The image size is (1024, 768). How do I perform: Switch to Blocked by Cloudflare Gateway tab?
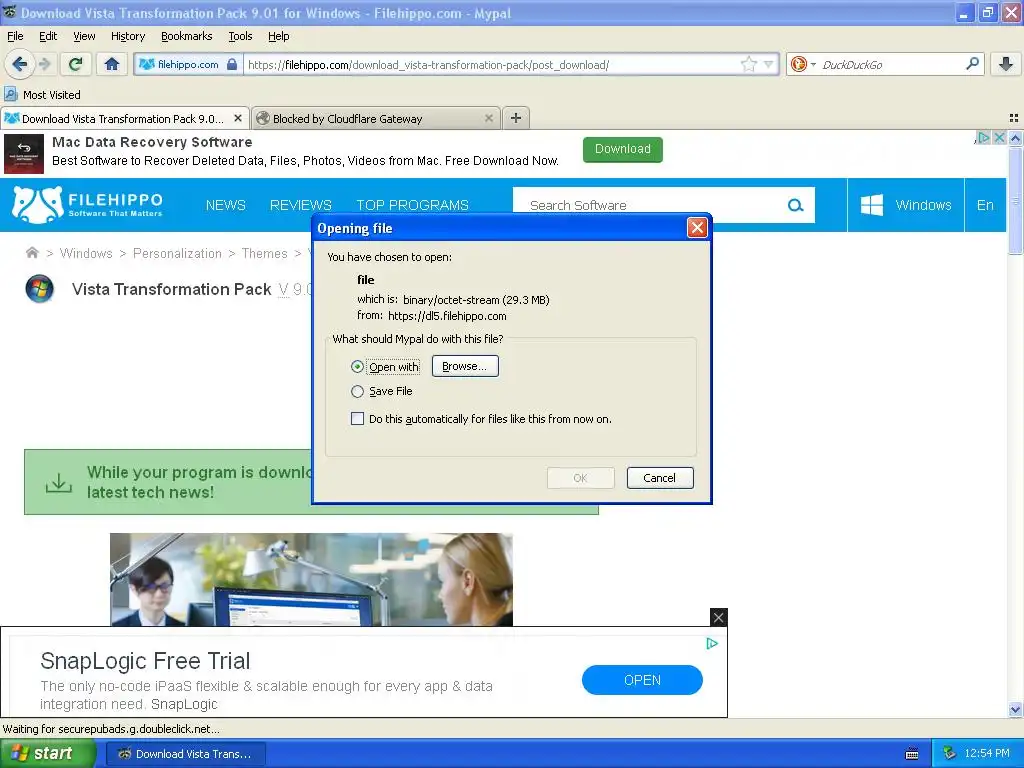coord(376,118)
